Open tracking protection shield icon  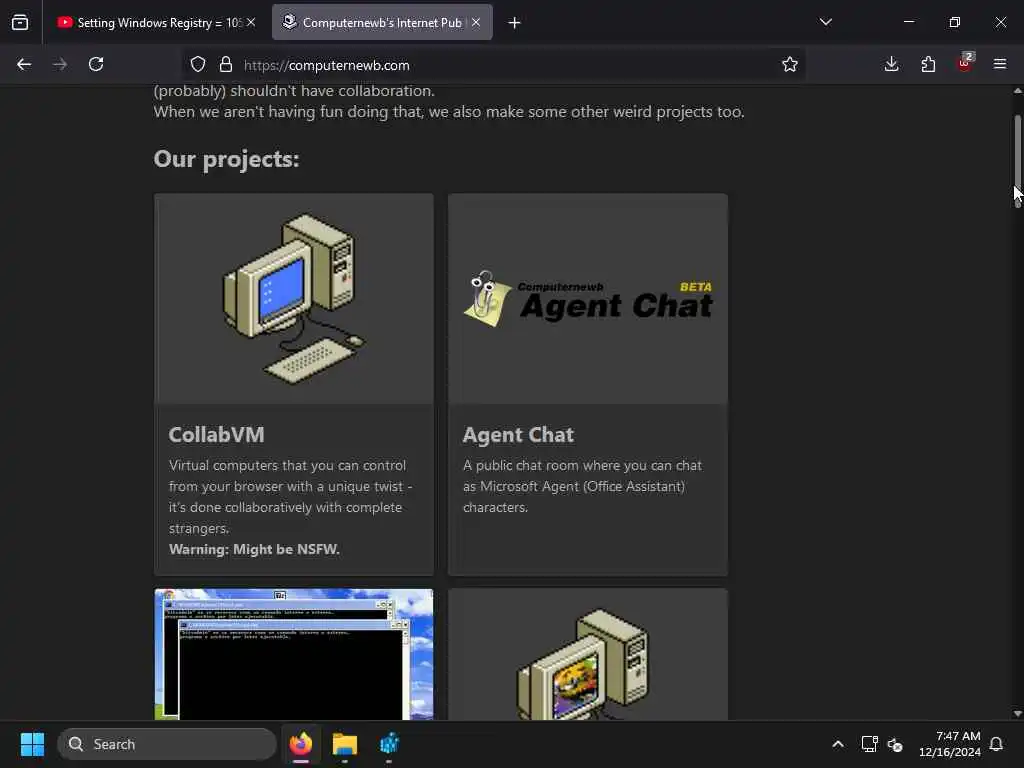(198, 65)
